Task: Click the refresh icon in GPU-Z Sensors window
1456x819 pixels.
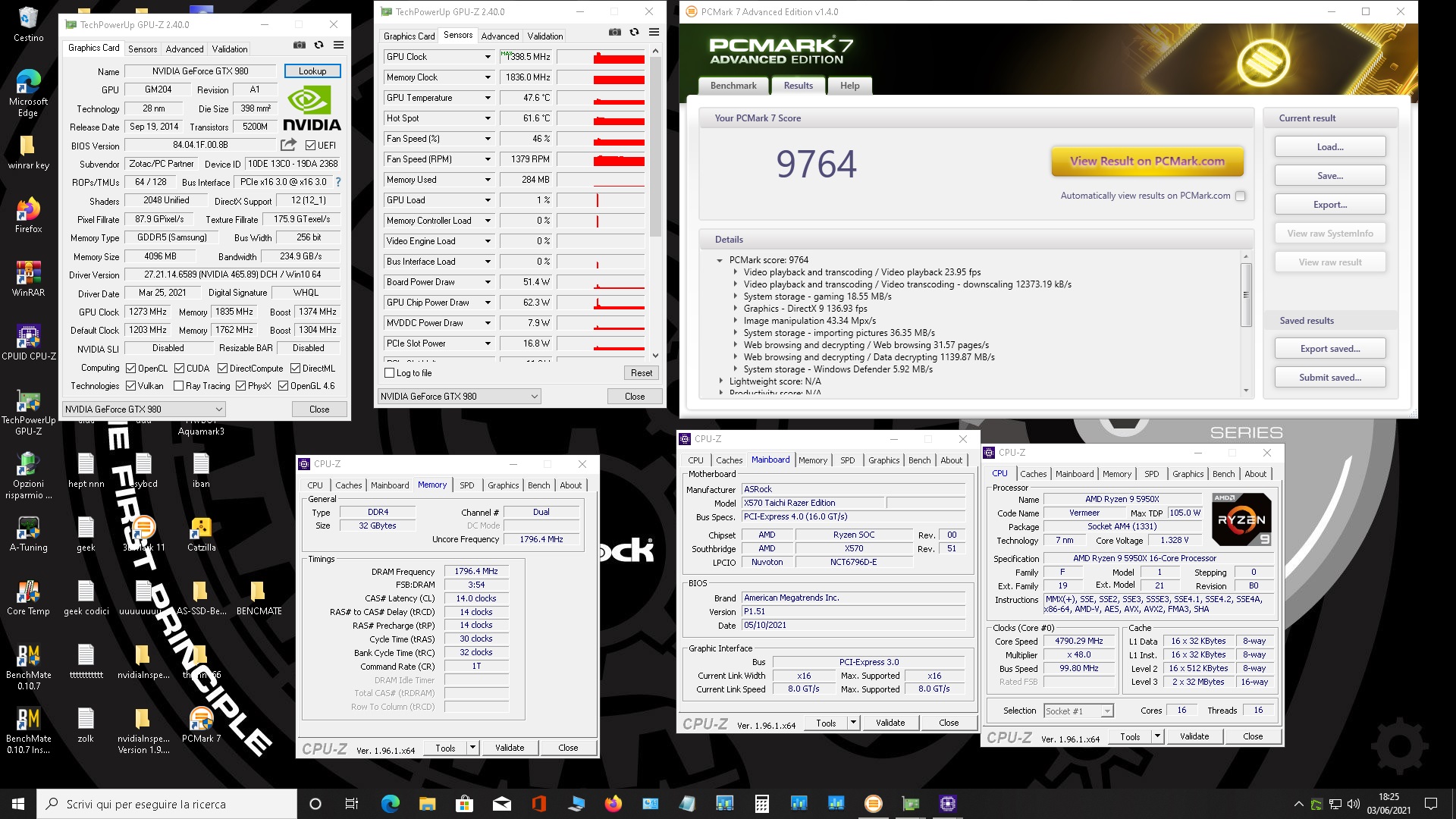Action: (x=635, y=33)
